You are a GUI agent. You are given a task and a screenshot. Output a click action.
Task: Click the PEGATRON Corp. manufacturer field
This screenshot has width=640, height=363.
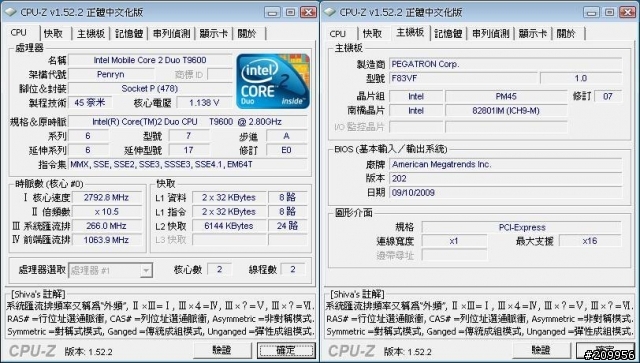point(505,64)
